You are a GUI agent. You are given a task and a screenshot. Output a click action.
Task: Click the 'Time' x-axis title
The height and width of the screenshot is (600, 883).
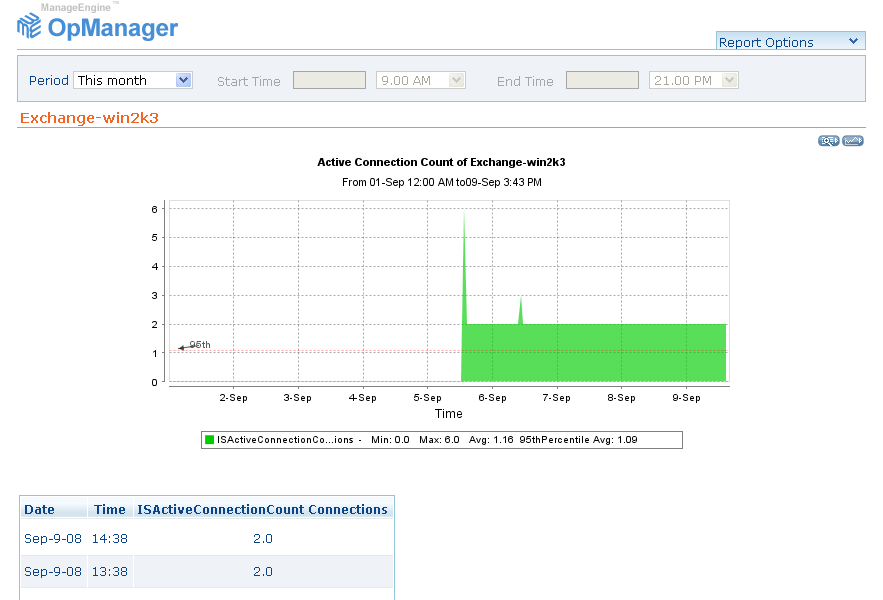coord(448,414)
